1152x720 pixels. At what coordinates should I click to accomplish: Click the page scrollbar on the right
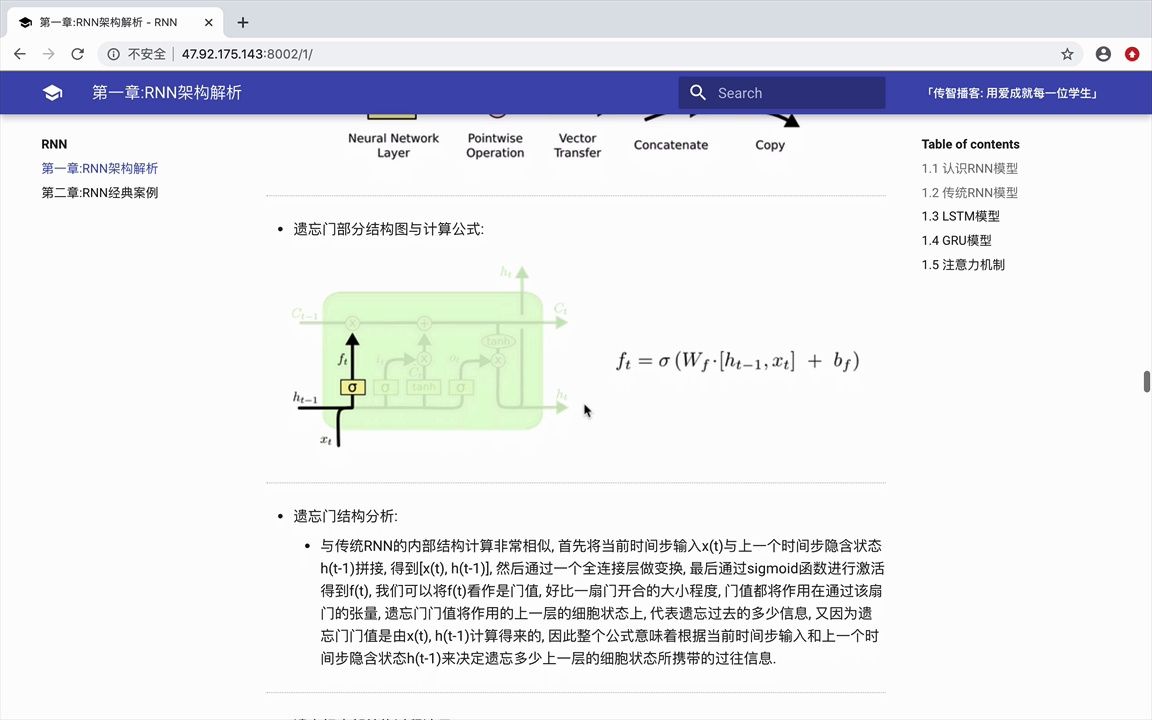[1147, 380]
